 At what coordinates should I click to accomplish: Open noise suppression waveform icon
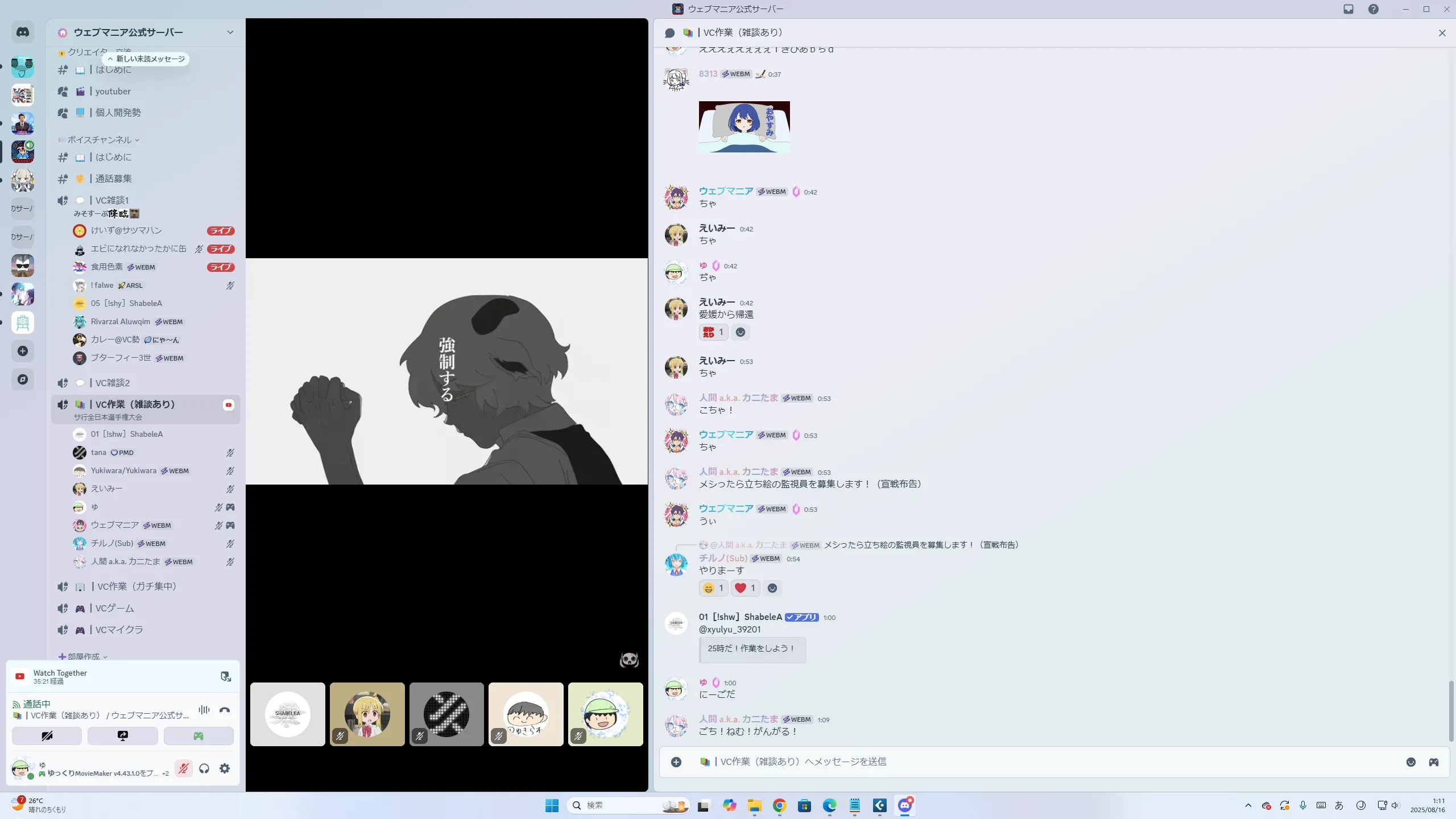(x=204, y=710)
